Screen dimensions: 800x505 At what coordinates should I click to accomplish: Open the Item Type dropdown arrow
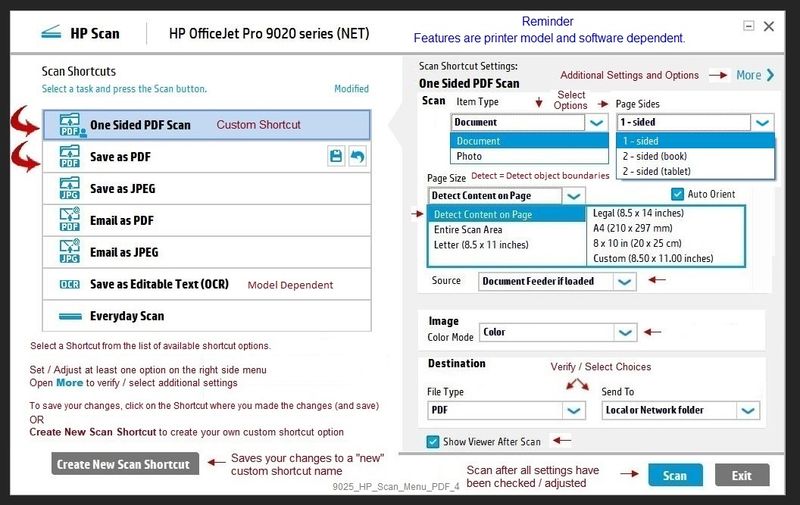click(596, 122)
